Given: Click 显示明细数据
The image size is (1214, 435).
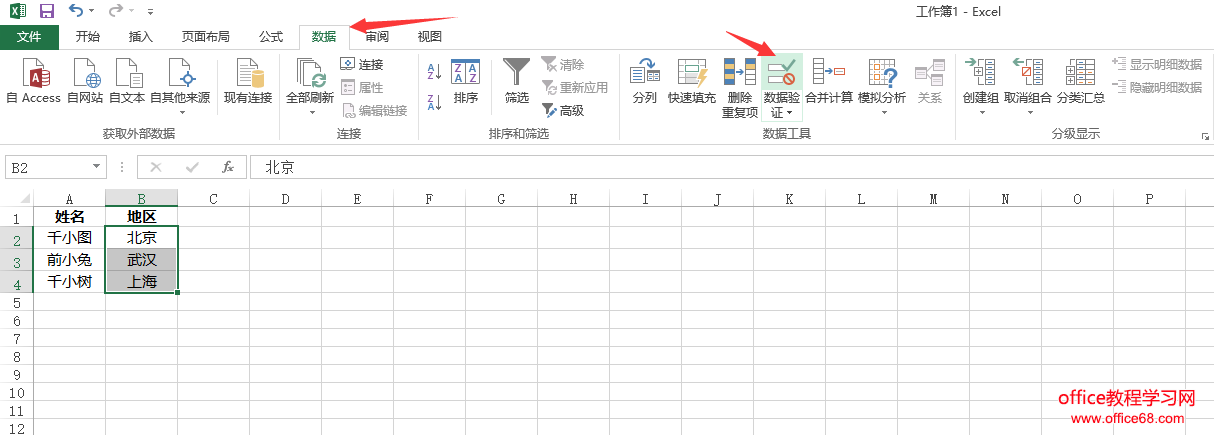Looking at the screenshot, I should (x=1157, y=64).
